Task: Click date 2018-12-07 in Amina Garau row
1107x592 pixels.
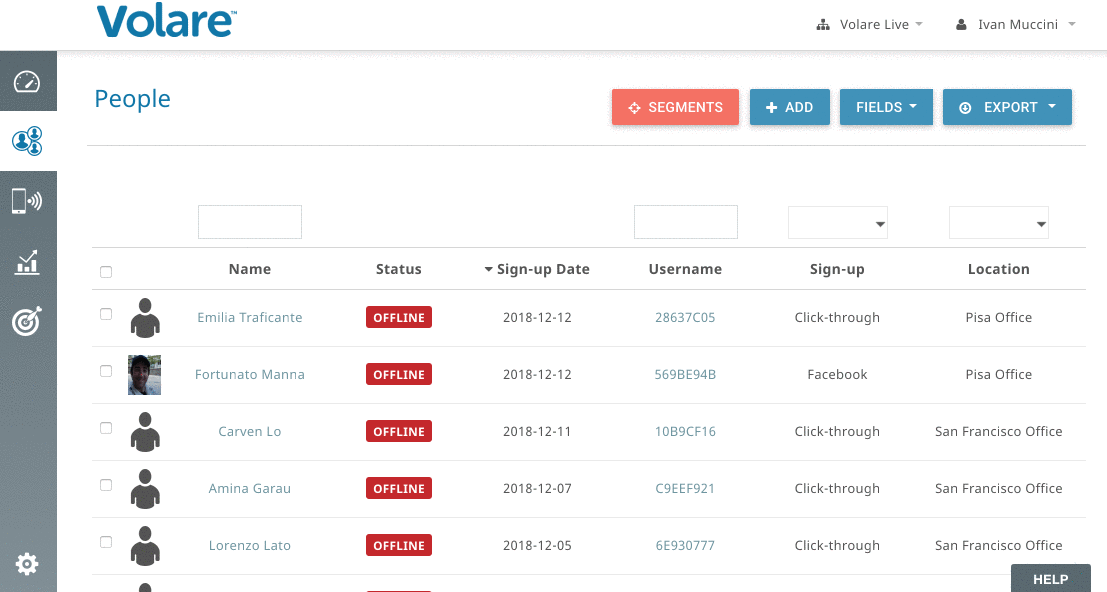Action: pos(537,489)
